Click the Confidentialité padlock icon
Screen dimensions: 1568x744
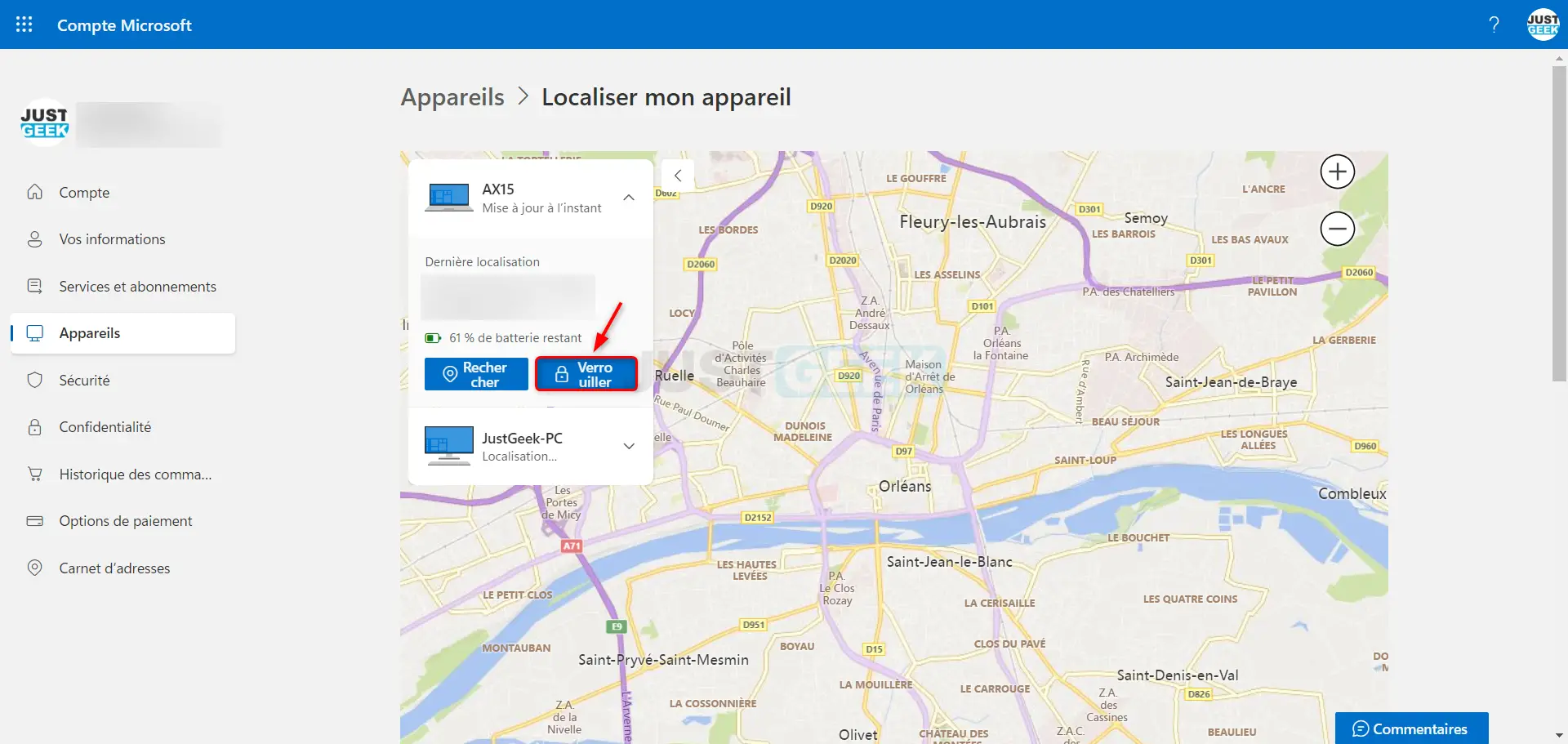point(34,427)
